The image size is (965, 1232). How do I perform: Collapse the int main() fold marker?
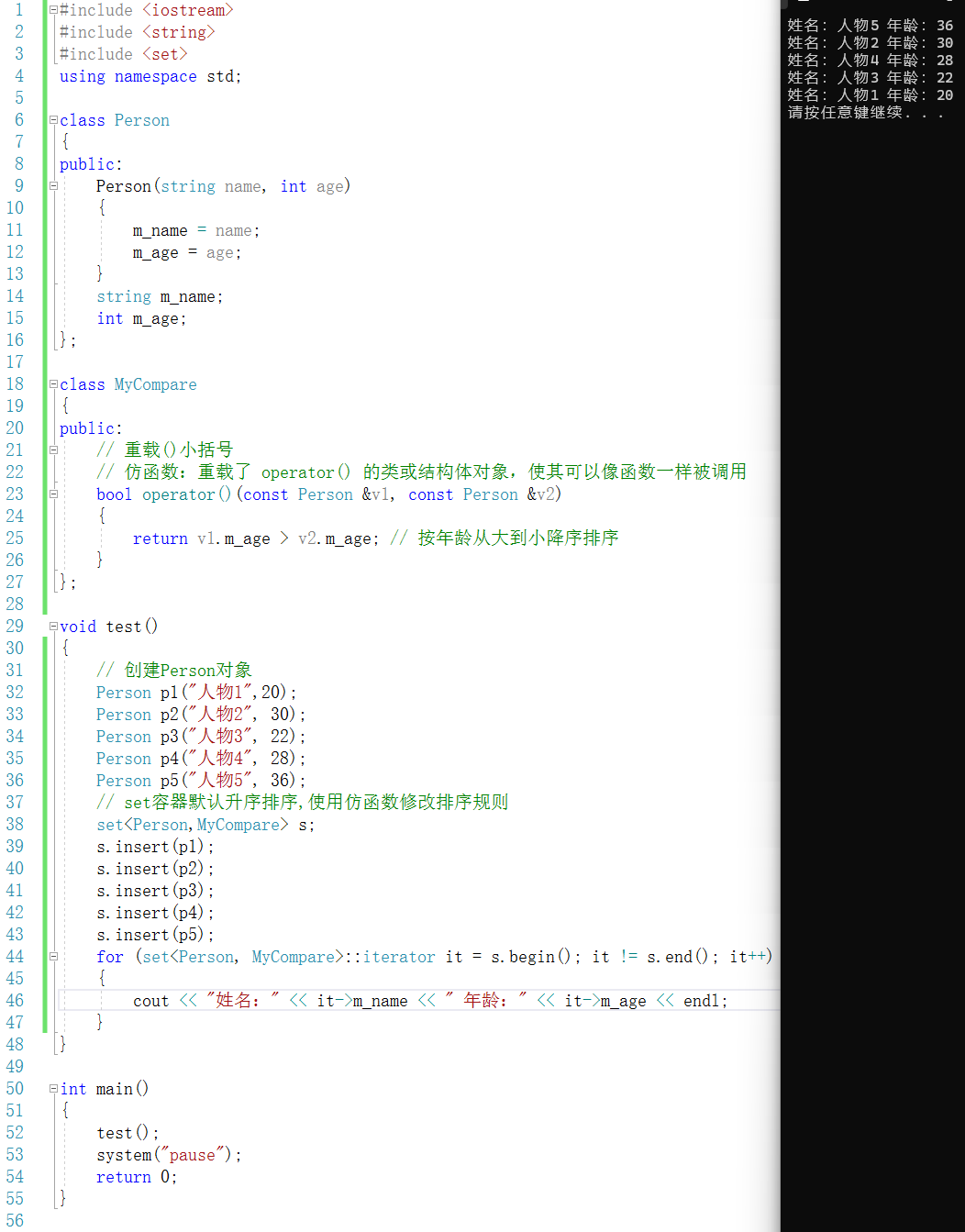(x=53, y=1089)
